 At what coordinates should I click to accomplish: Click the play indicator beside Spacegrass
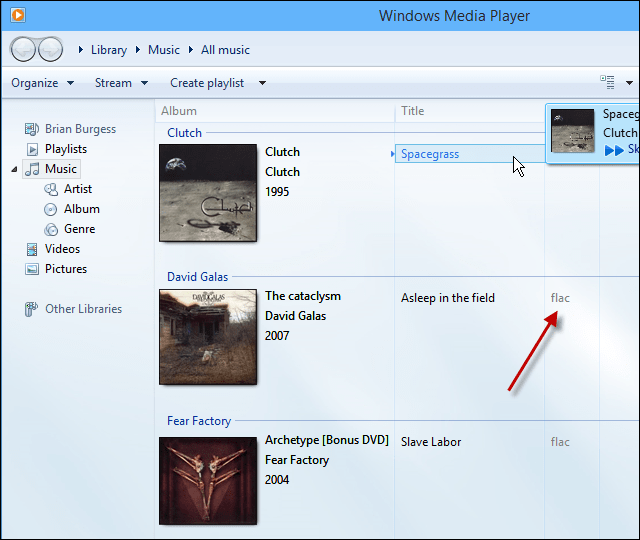(x=392, y=154)
